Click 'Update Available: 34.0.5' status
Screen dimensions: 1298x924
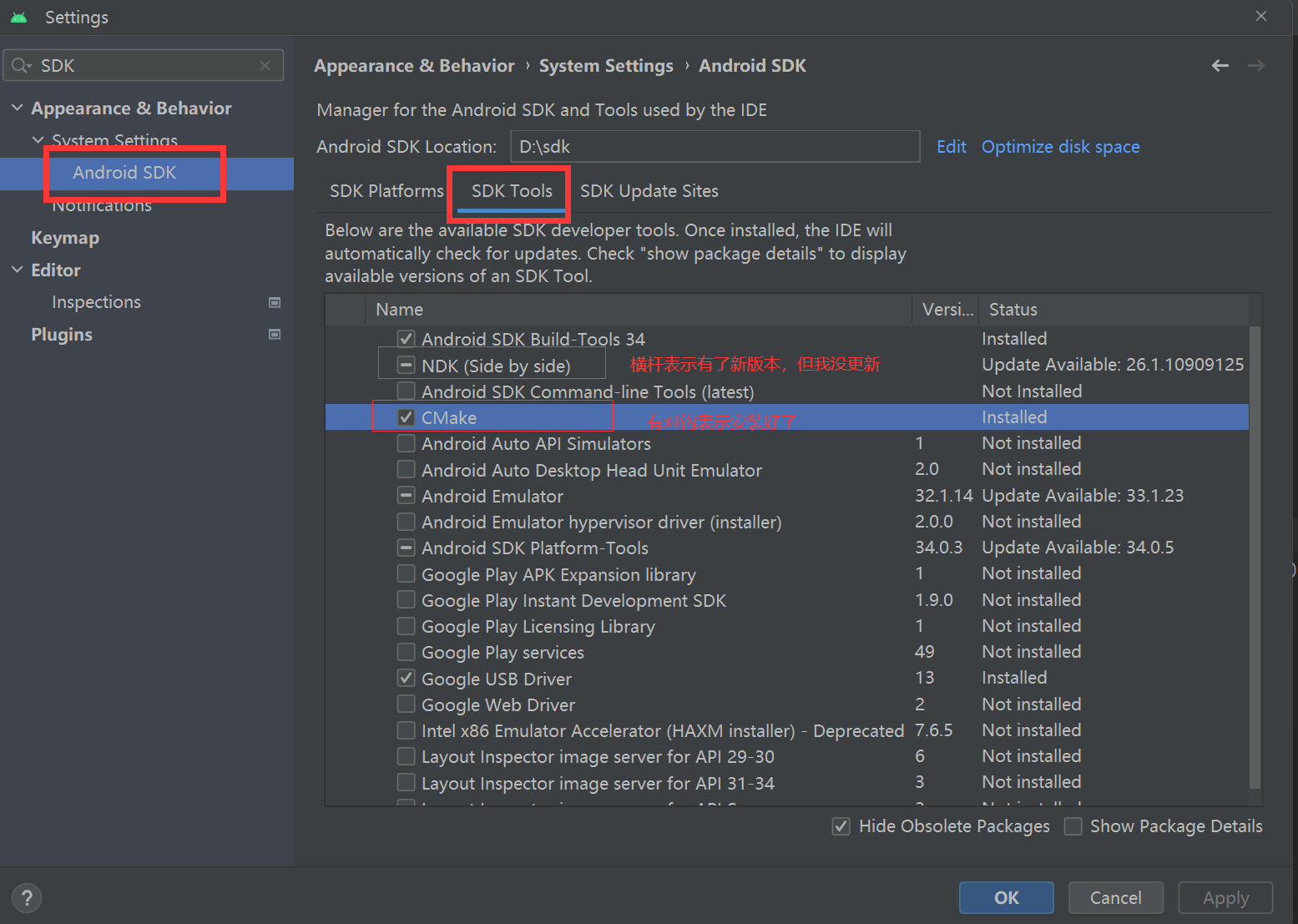click(x=1078, y=548)
